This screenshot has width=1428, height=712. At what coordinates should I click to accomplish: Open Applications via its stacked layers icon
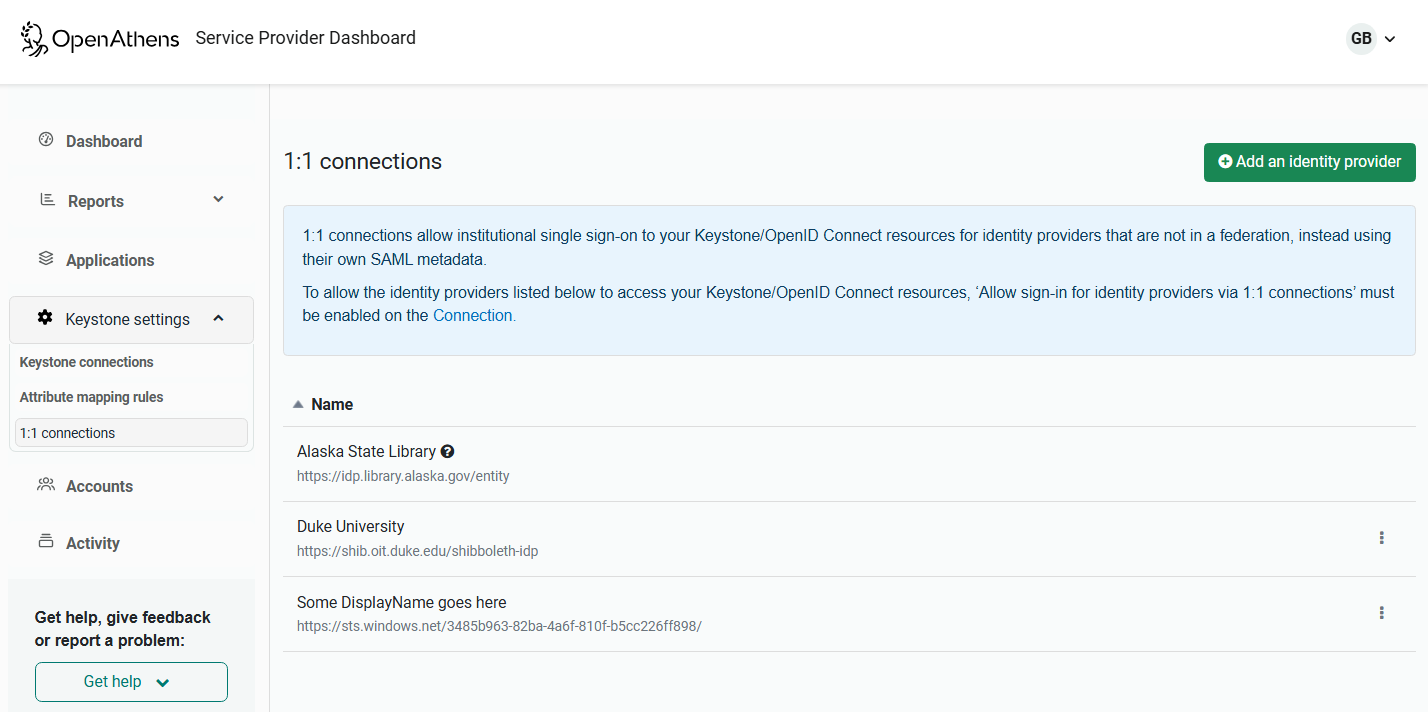[45, 259]
